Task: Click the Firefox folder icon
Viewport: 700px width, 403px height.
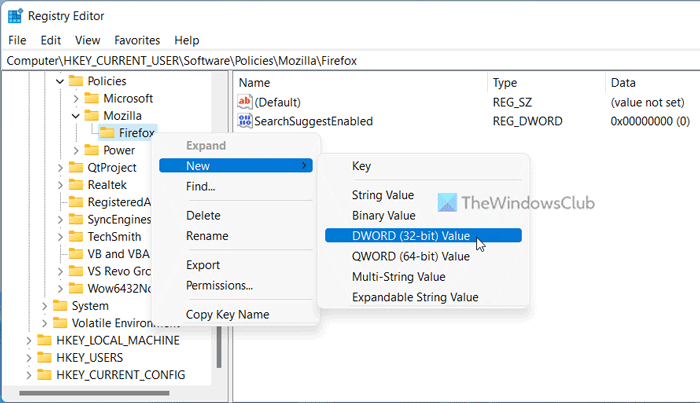Action: (x=107, y=133)
